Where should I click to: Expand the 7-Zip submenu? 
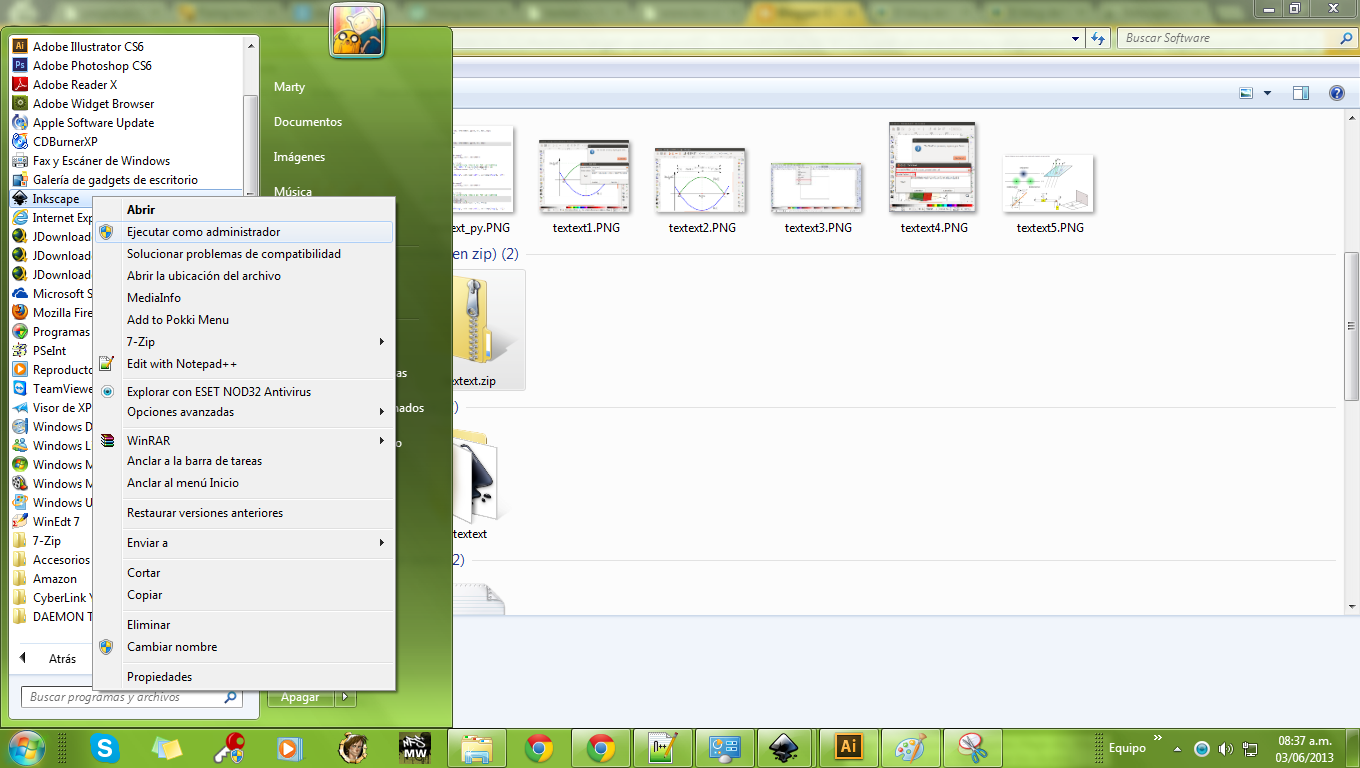382,342
